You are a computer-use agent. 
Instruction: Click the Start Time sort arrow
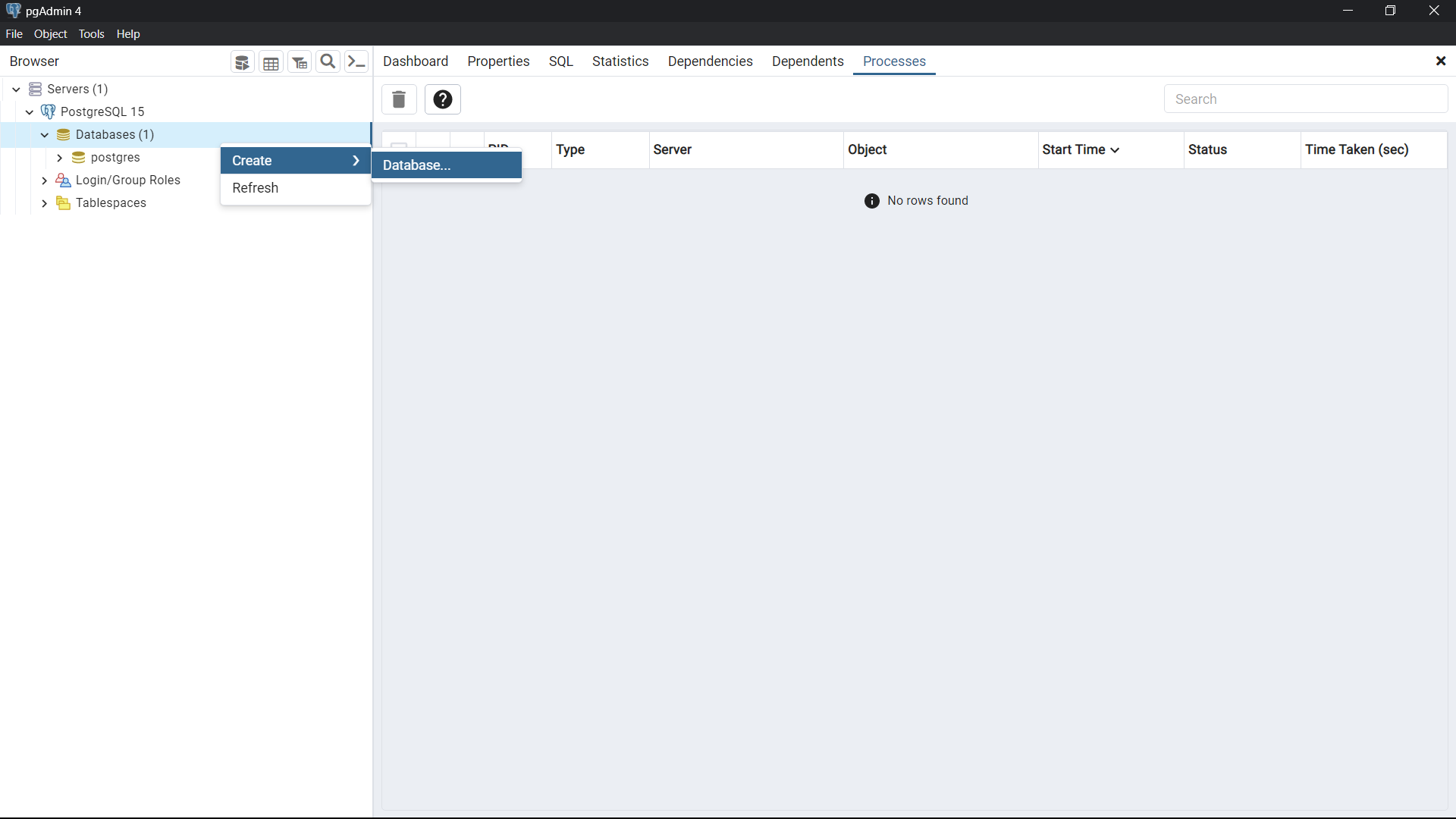pyautogui.click(x=1115, y=150)
